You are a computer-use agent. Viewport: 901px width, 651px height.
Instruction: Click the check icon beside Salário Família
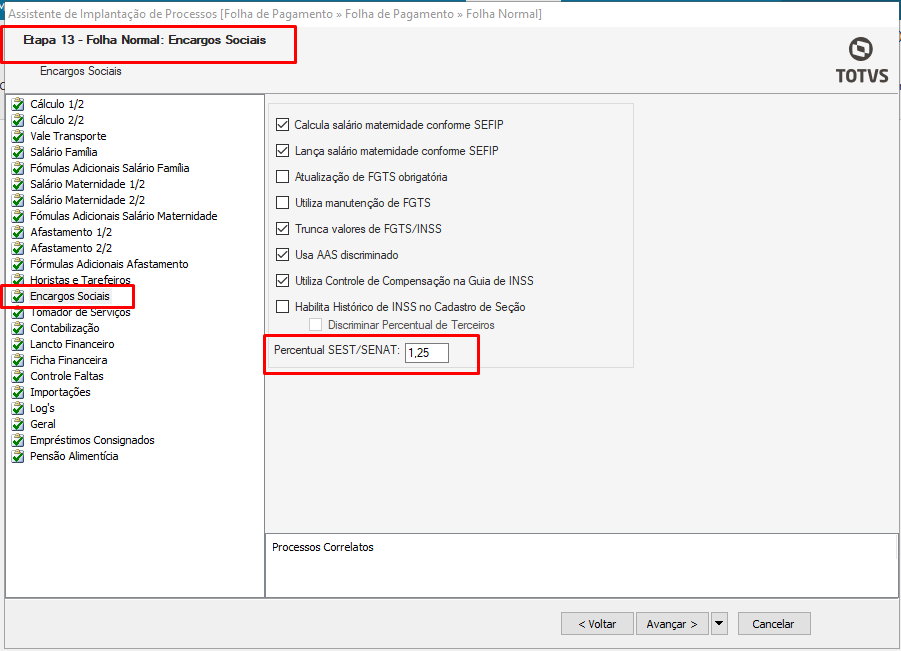(18, 152)
